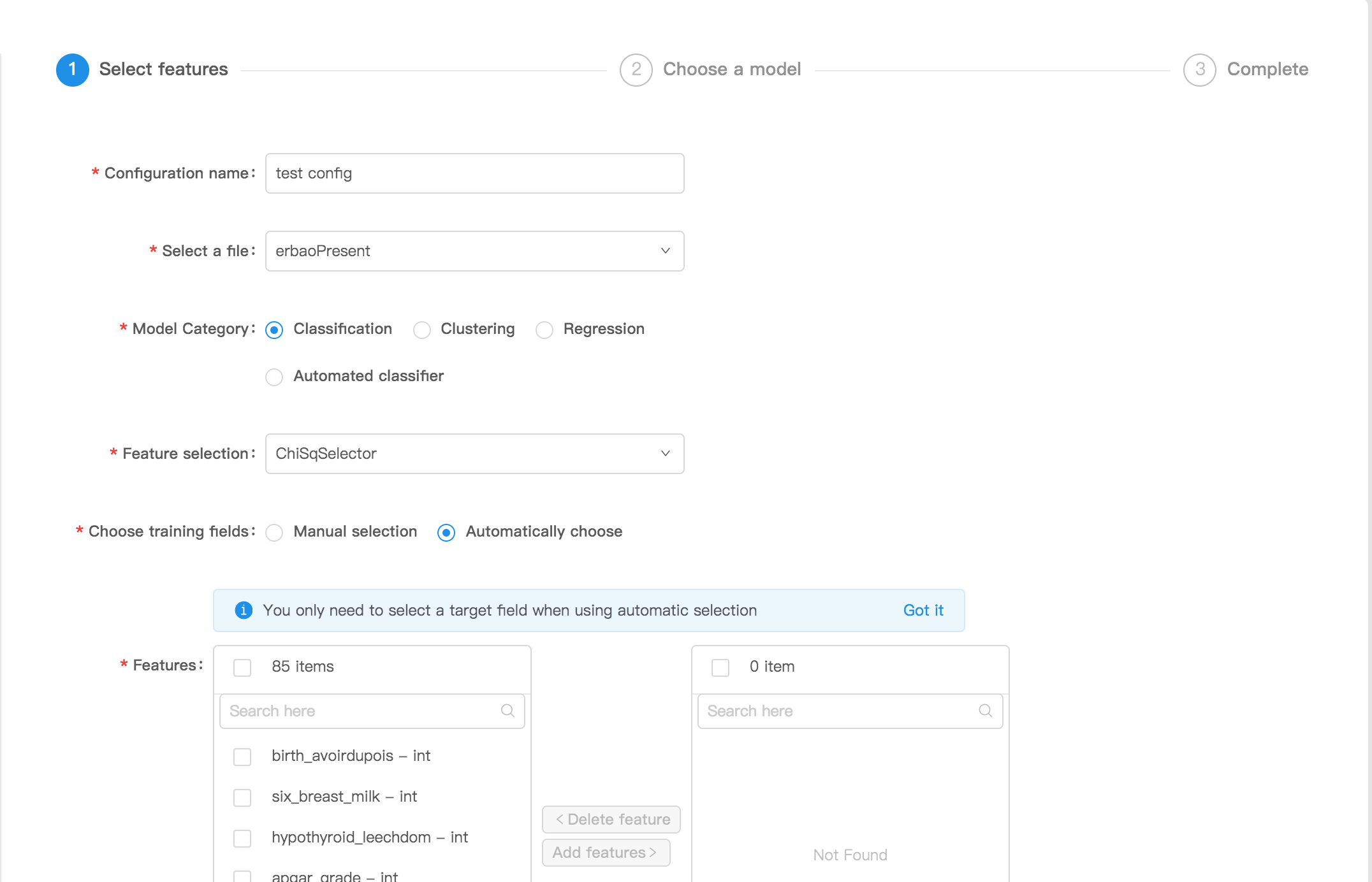1372x882 pixels.
Task: Tick the six_breast_milk checkbox
Action: (x=242, y=797)
